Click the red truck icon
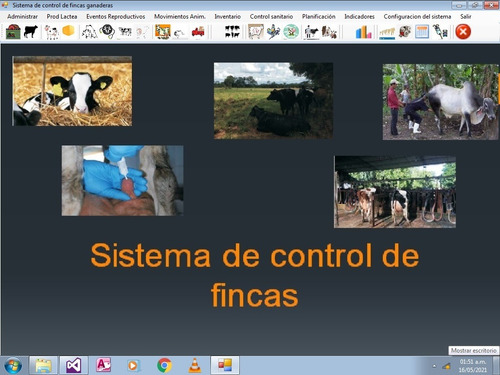This screenshot has height=375, width=500. pyautogui.click(x=198, y=32)
